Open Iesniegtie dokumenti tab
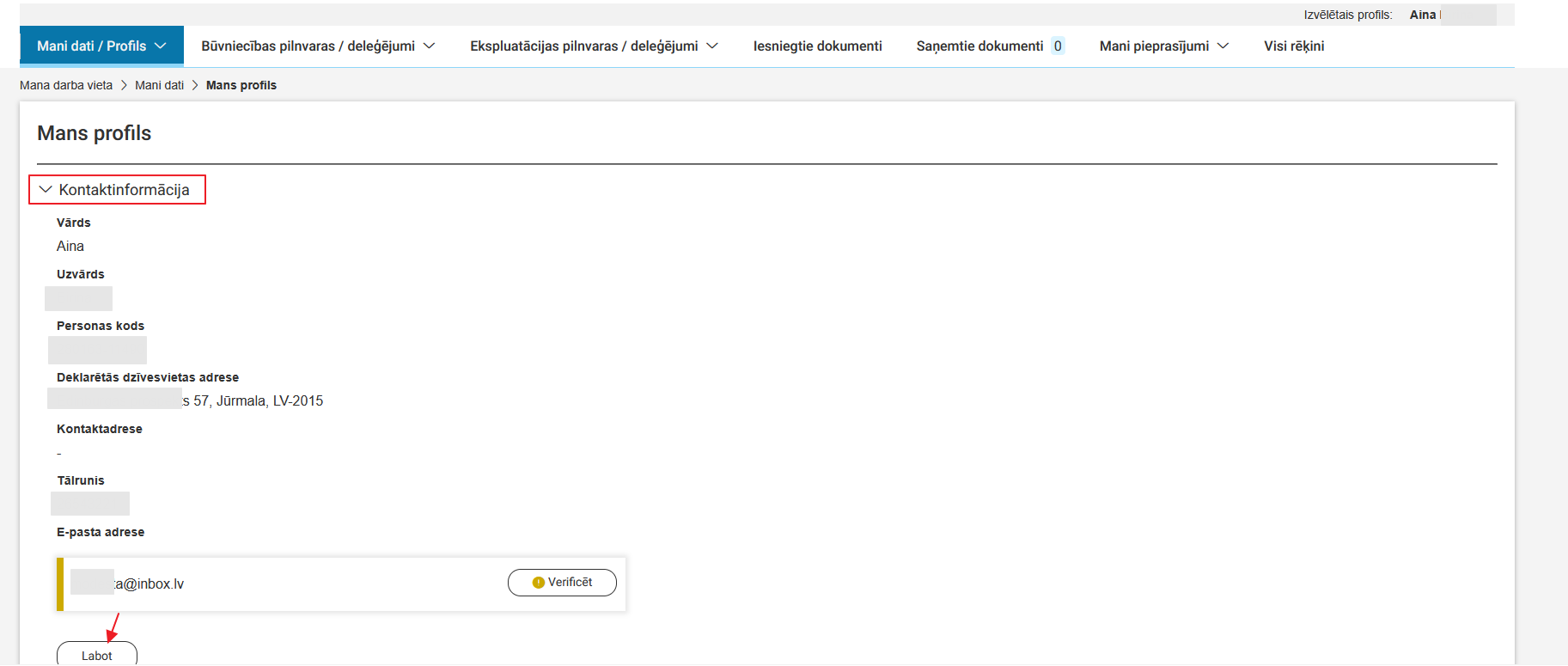1568x666 pixels. (x=817, y=46)
